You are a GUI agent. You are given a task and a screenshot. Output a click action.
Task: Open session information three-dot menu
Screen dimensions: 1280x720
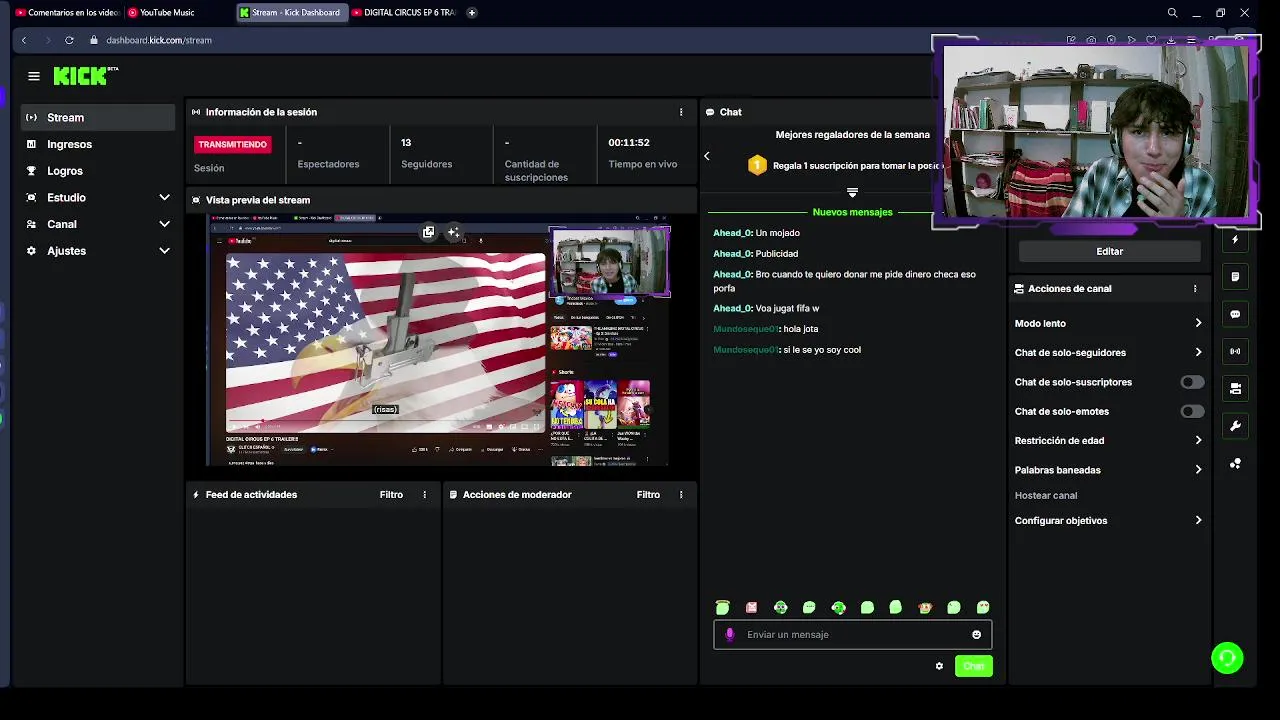tap(681, 112)
